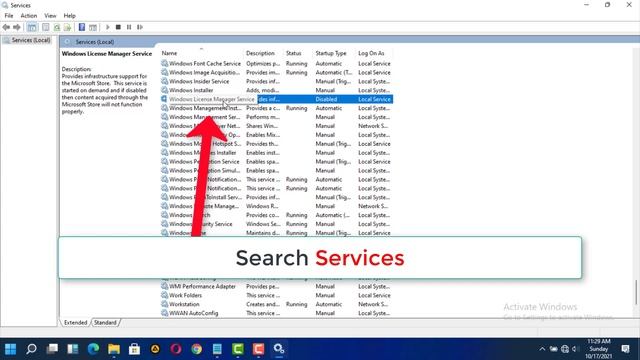Viewport: 640px width, 360px height.
Task: Open red Camtasia recorder icon on taskbar
Action: pyautogui.click(x=258, y=349)
